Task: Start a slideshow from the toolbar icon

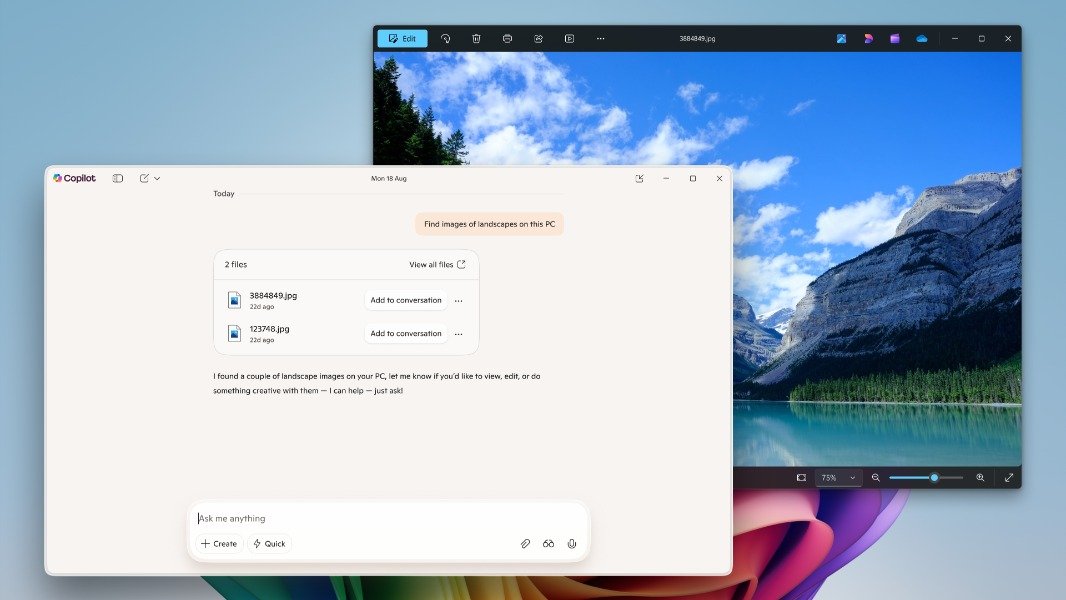Action: pos(569,38)
